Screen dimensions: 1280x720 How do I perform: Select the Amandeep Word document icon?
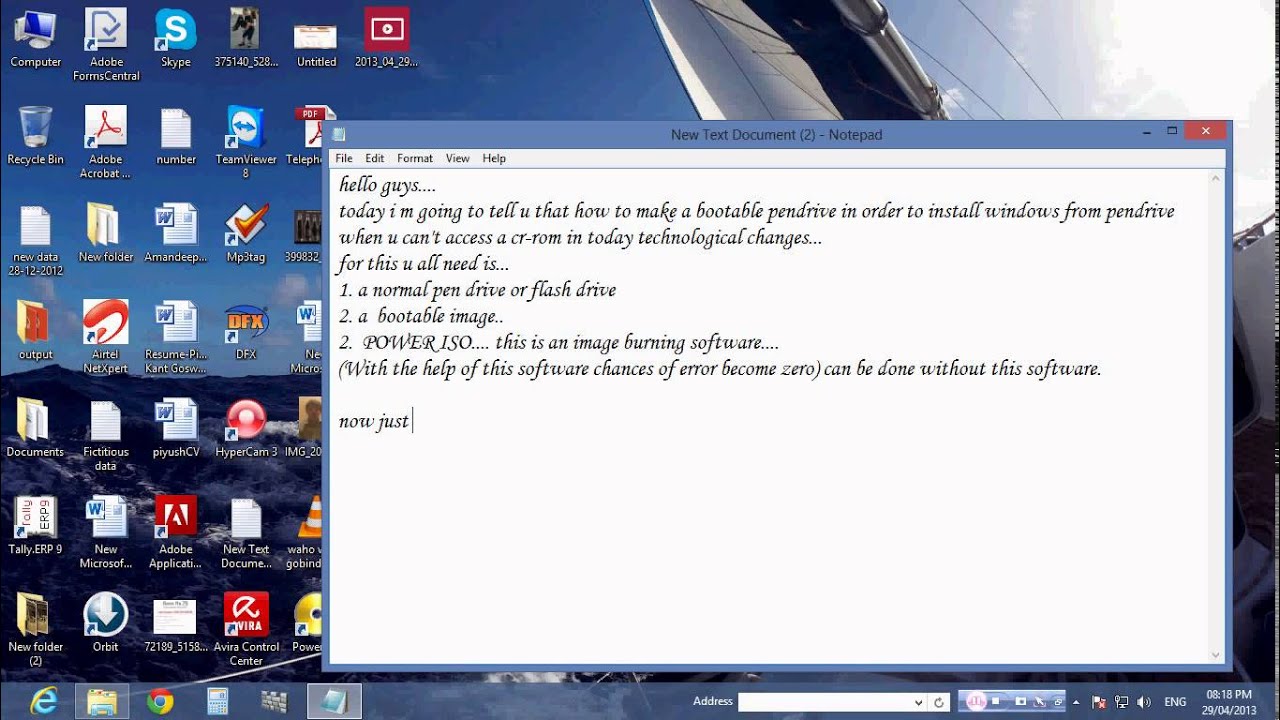coord(176,234)
